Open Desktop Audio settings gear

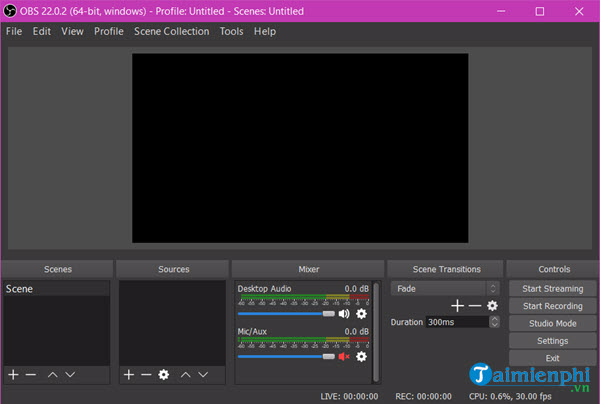coord(361,314)
